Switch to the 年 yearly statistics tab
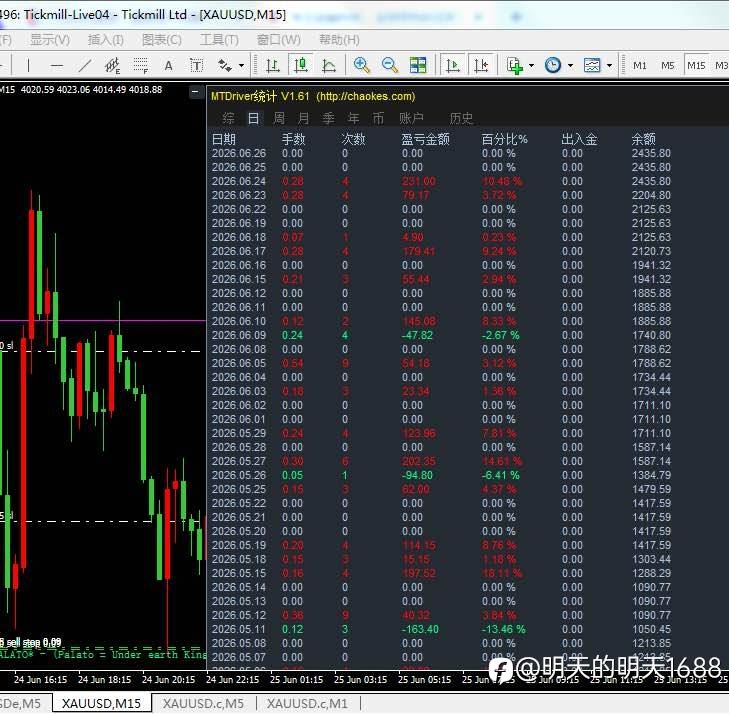The image size is (729, 714). tap(353, 118)
